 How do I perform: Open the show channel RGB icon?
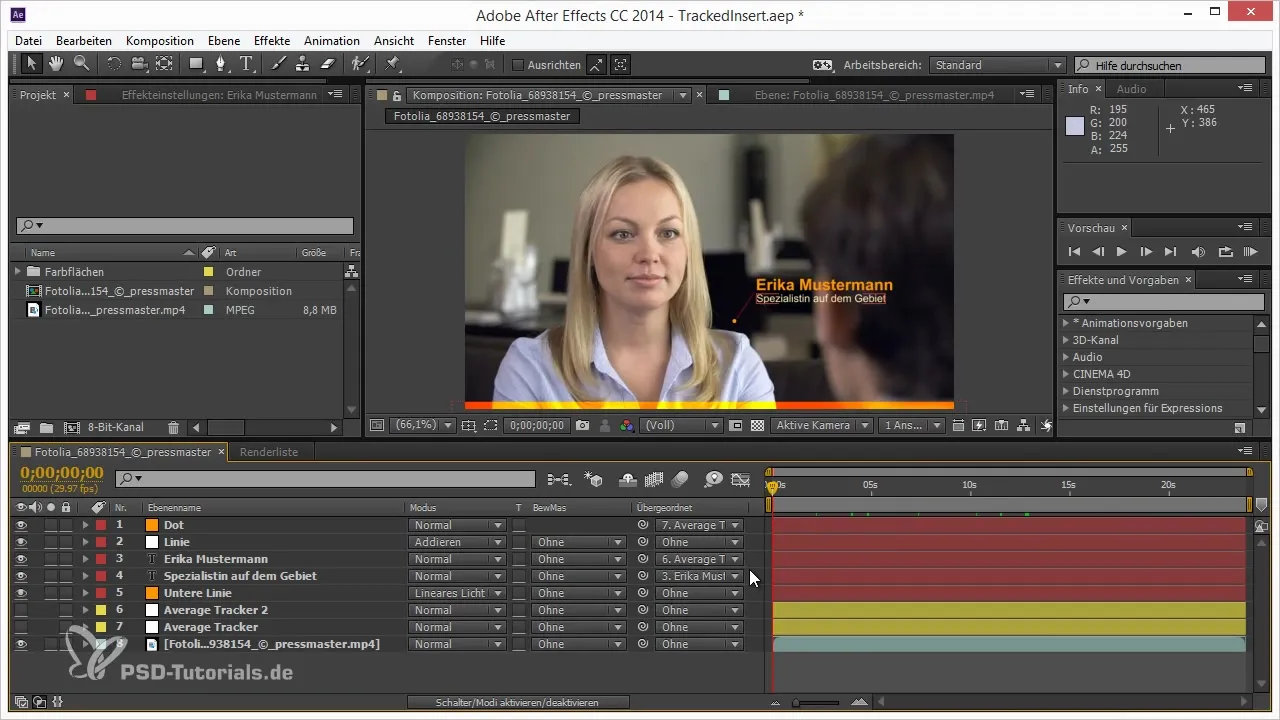pyautogui.click(x=627, y=425)
